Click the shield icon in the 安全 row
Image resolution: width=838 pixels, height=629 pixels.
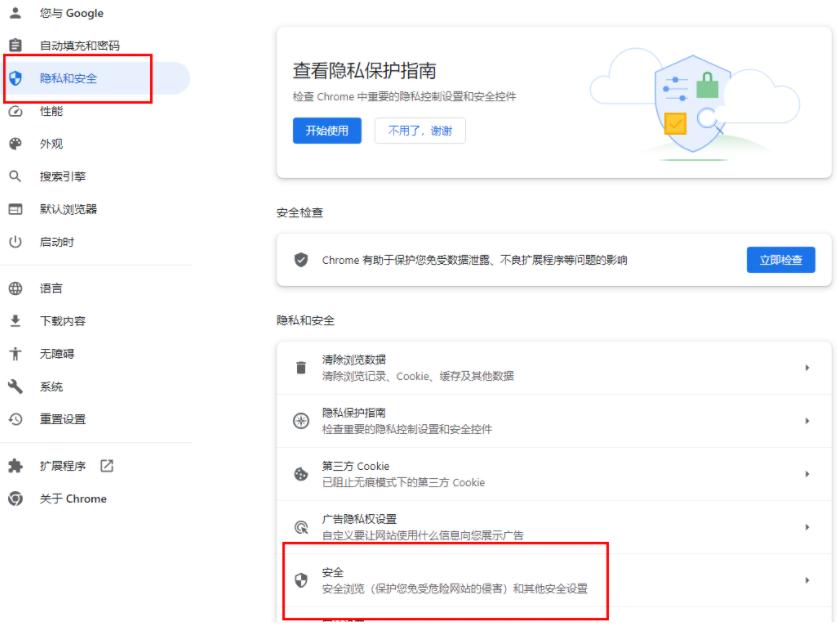coord(301,580)
